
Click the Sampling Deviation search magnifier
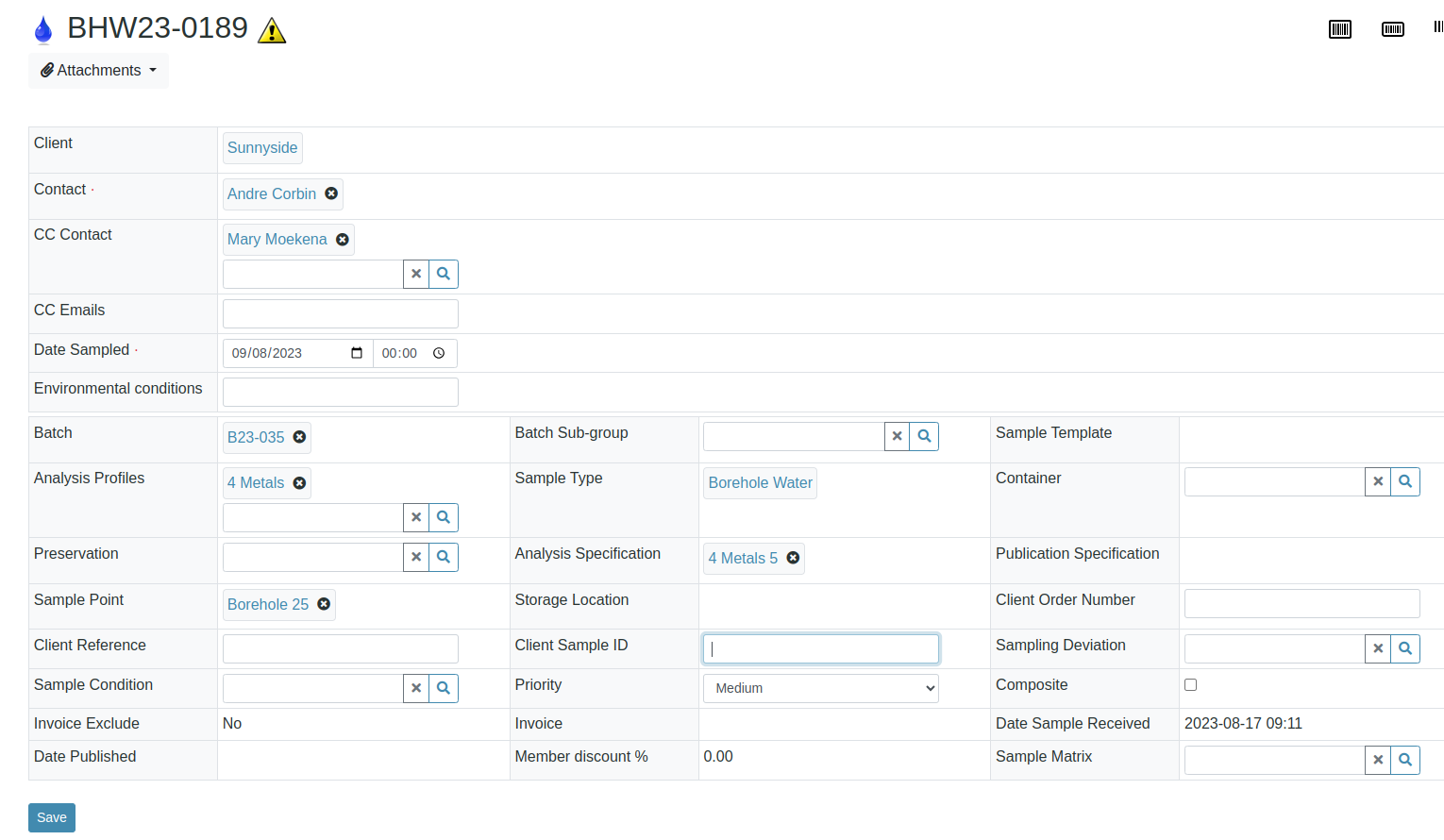pos(1404,648)
